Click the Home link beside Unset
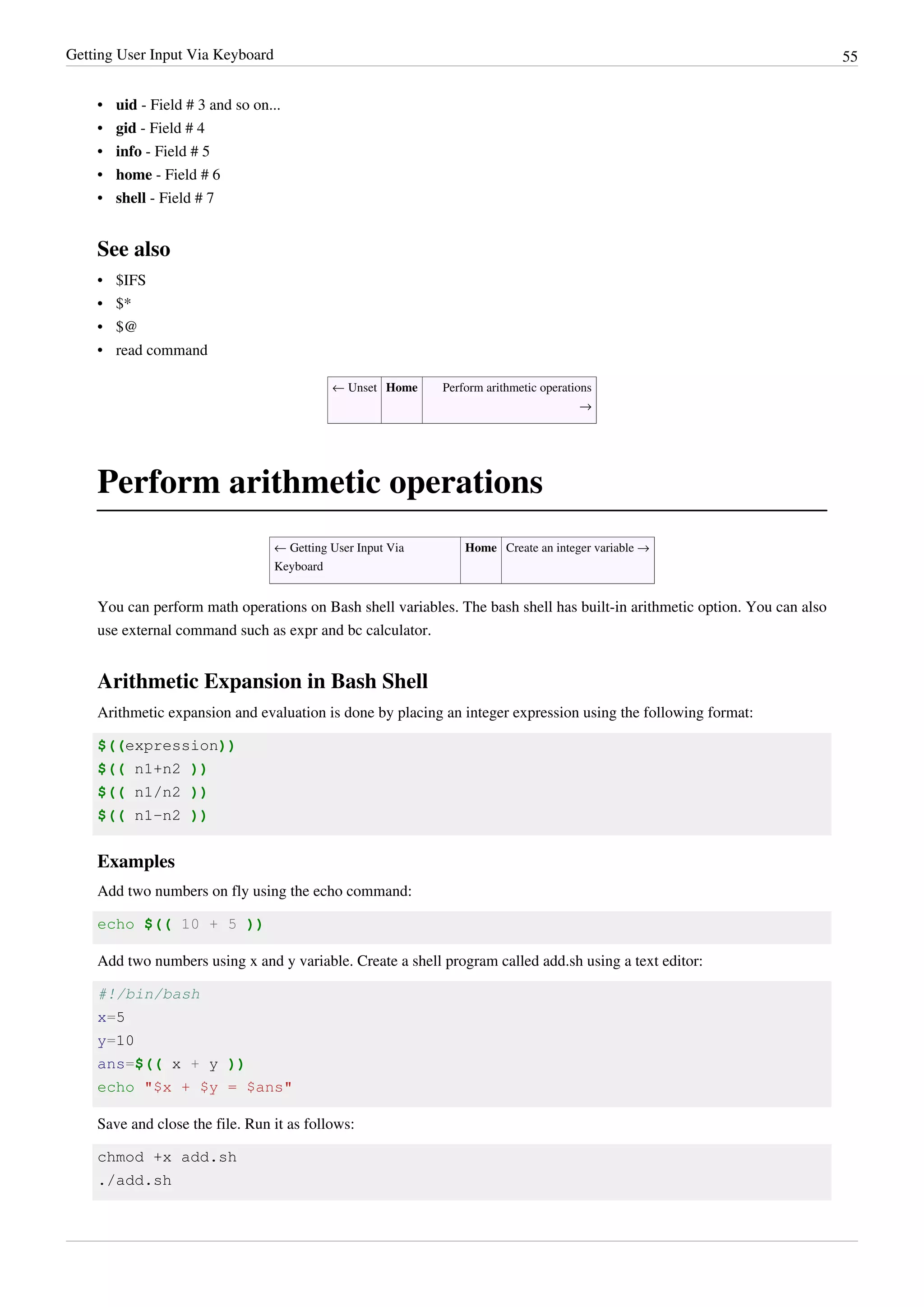The image size is (924, 1307). coord(401,388)
